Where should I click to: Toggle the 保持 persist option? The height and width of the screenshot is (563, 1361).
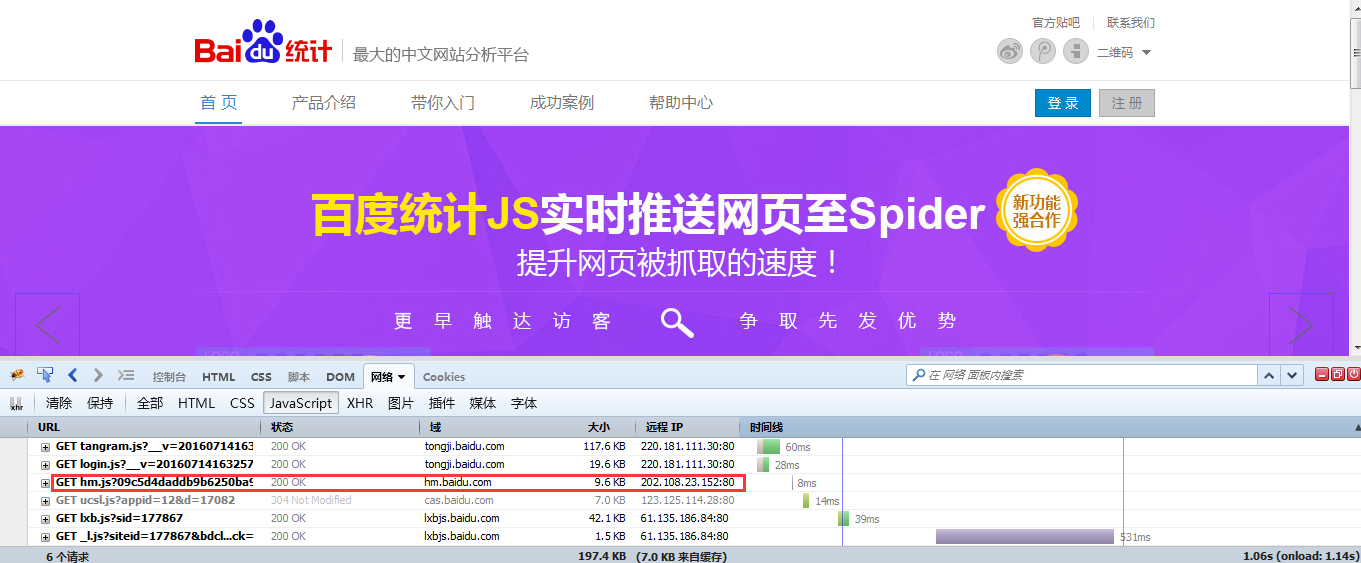tap(100, 403)
